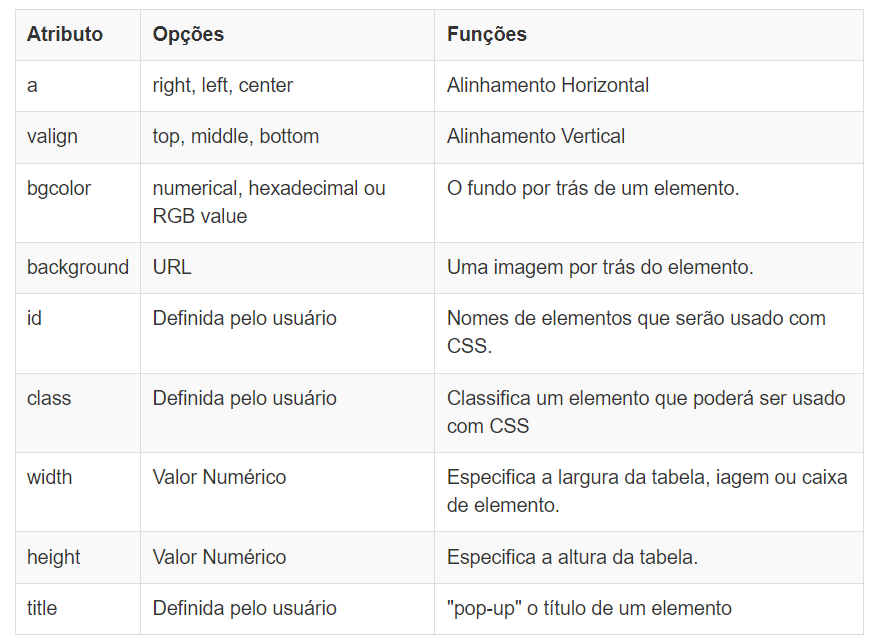Click the Atributo column header
The height and width of the screenshot is (643, 874).
pyautogui.click(x=65, y=34)
